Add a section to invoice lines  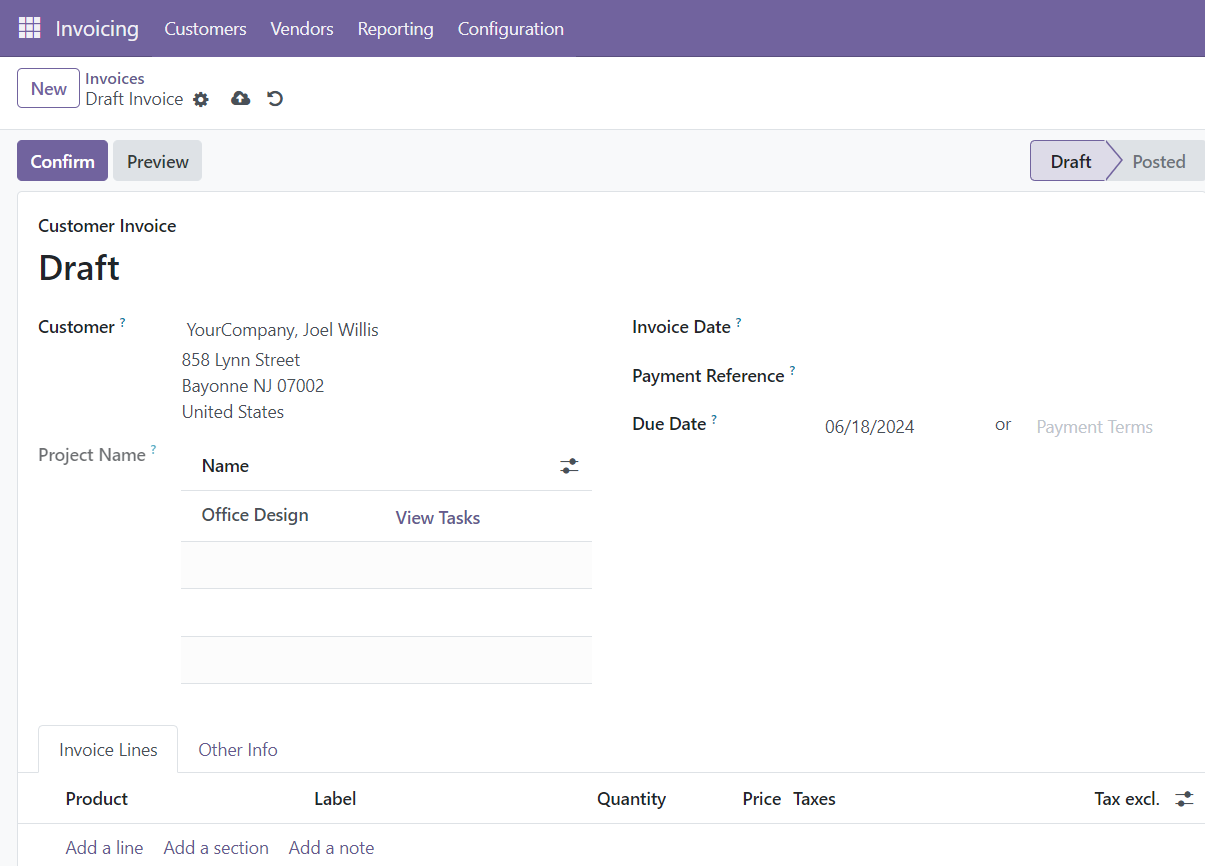coord(216,847)
